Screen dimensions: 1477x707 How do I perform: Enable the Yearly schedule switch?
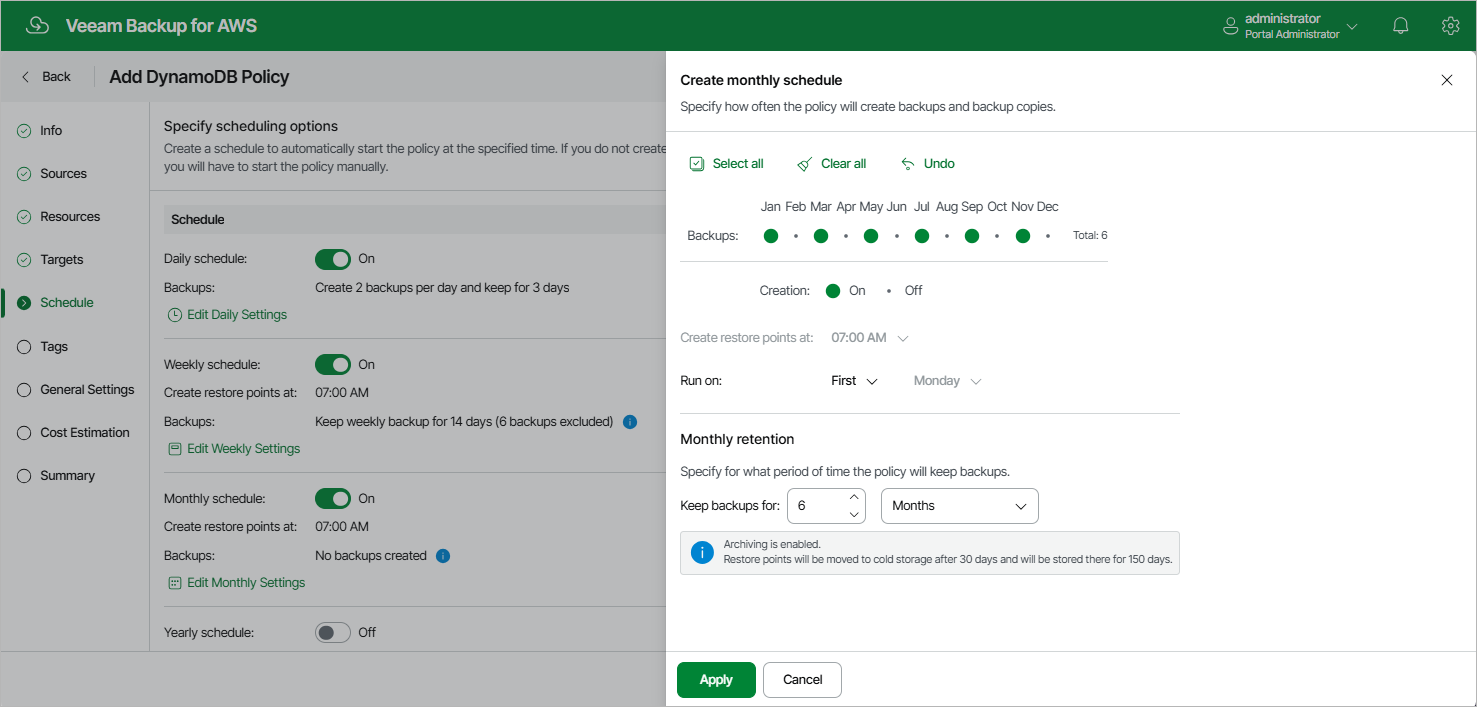pos(333,633)
